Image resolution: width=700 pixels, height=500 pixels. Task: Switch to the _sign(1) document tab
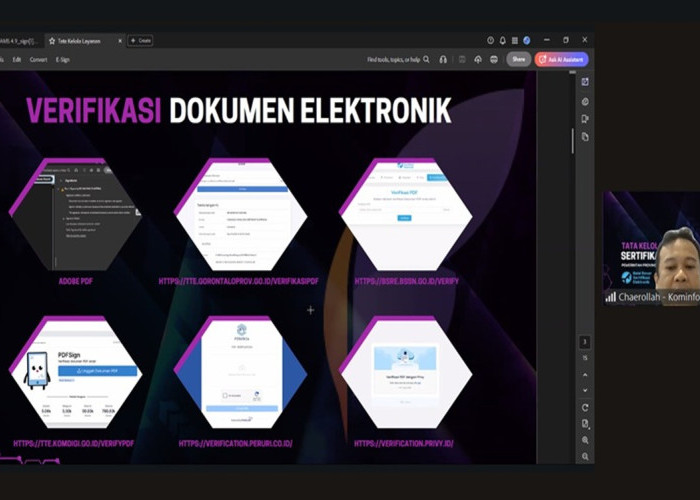(20, 41)
